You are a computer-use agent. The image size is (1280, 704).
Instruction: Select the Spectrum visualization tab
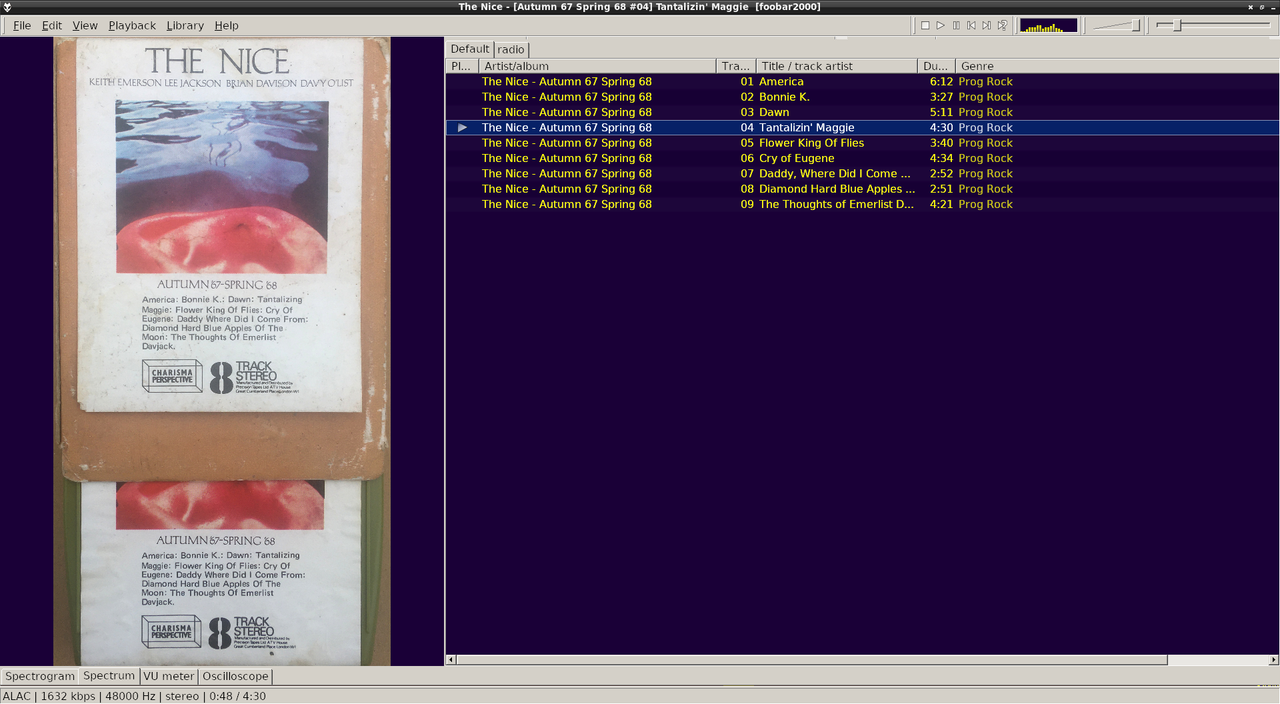(109, 676)
